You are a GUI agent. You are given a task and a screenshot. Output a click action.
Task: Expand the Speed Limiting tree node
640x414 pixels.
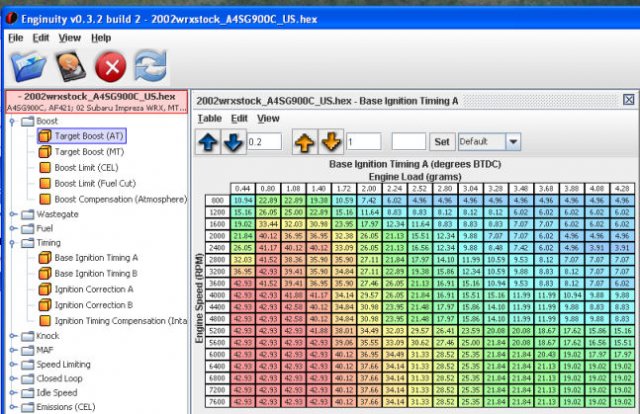13,365
